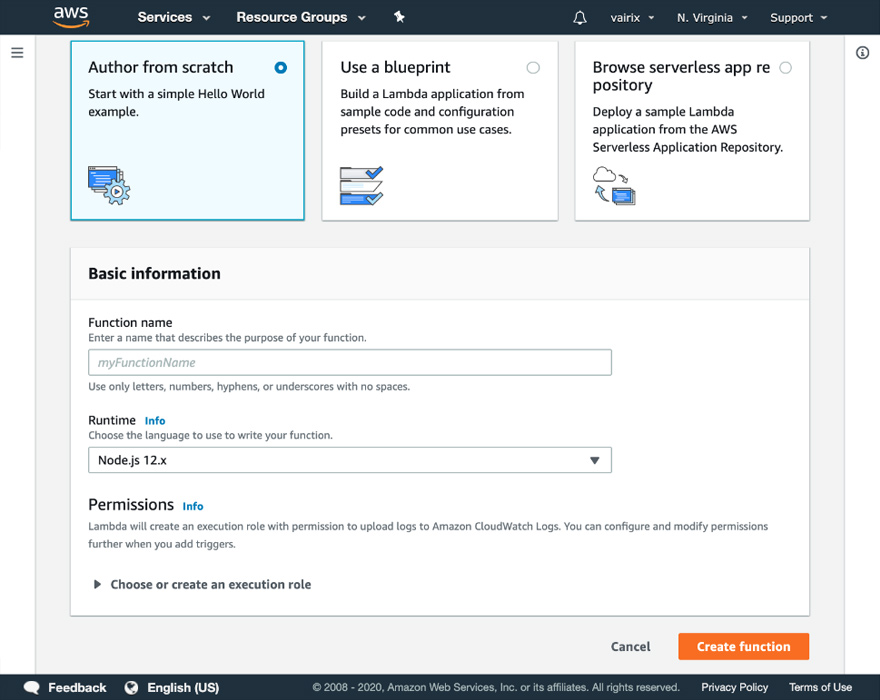
Task: Click the AWS logo home icon
Action: [71, 17]
